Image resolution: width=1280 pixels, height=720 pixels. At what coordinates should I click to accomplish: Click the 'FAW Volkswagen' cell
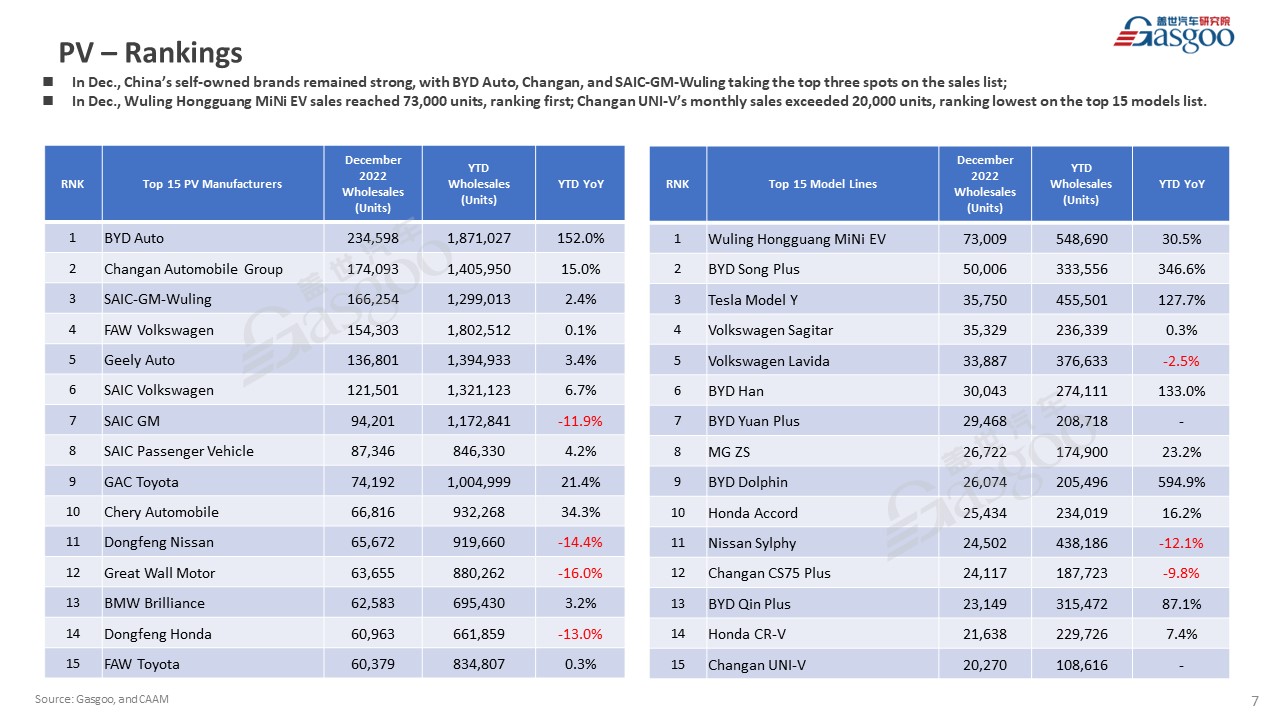(x=212, y=330)
